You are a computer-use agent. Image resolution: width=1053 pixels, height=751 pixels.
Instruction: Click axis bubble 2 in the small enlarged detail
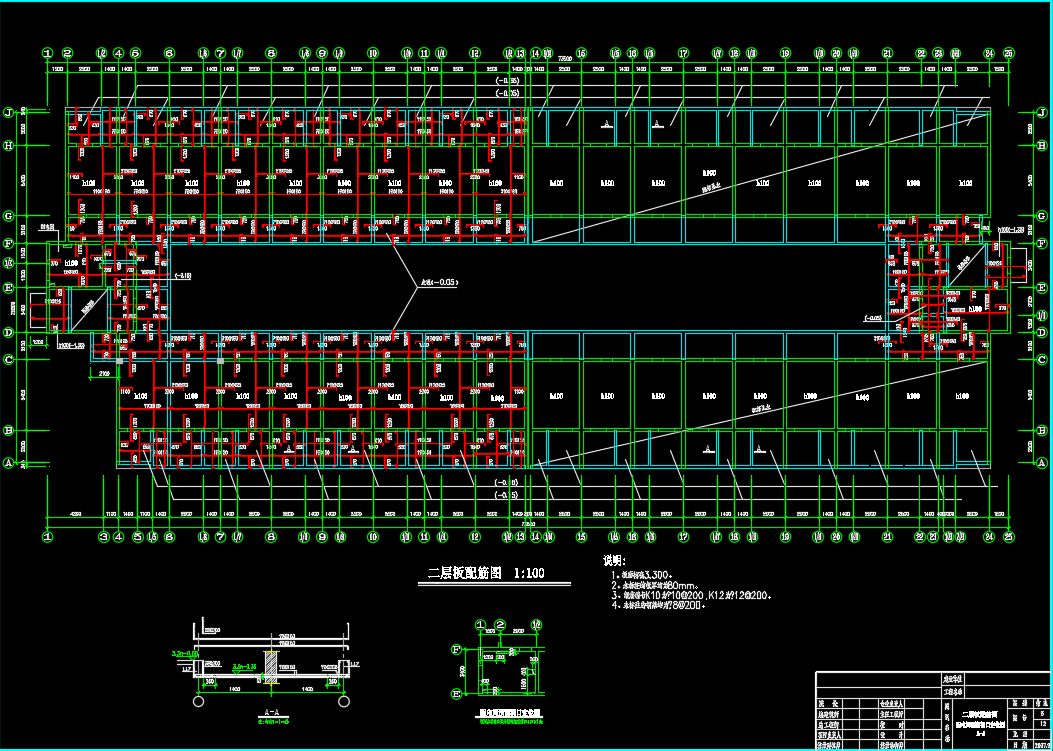pyautogui.click(x=500, y=625)
